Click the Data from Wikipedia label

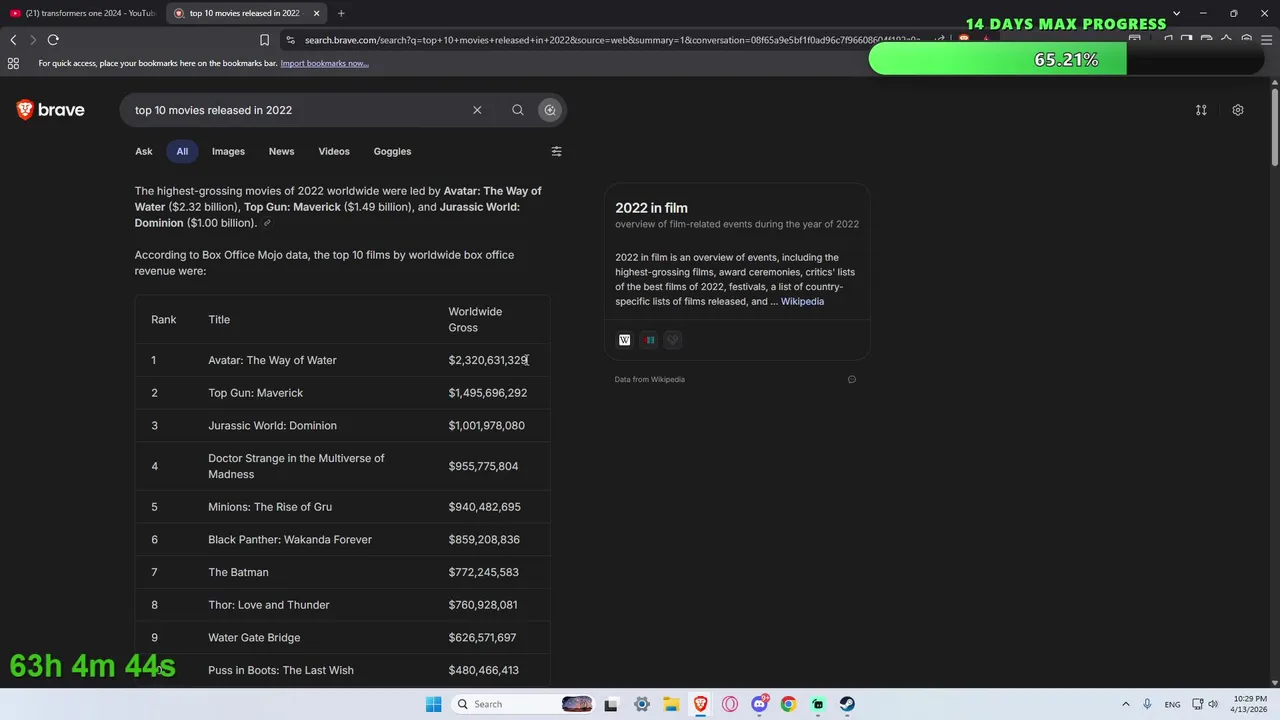tap(650, 379)
